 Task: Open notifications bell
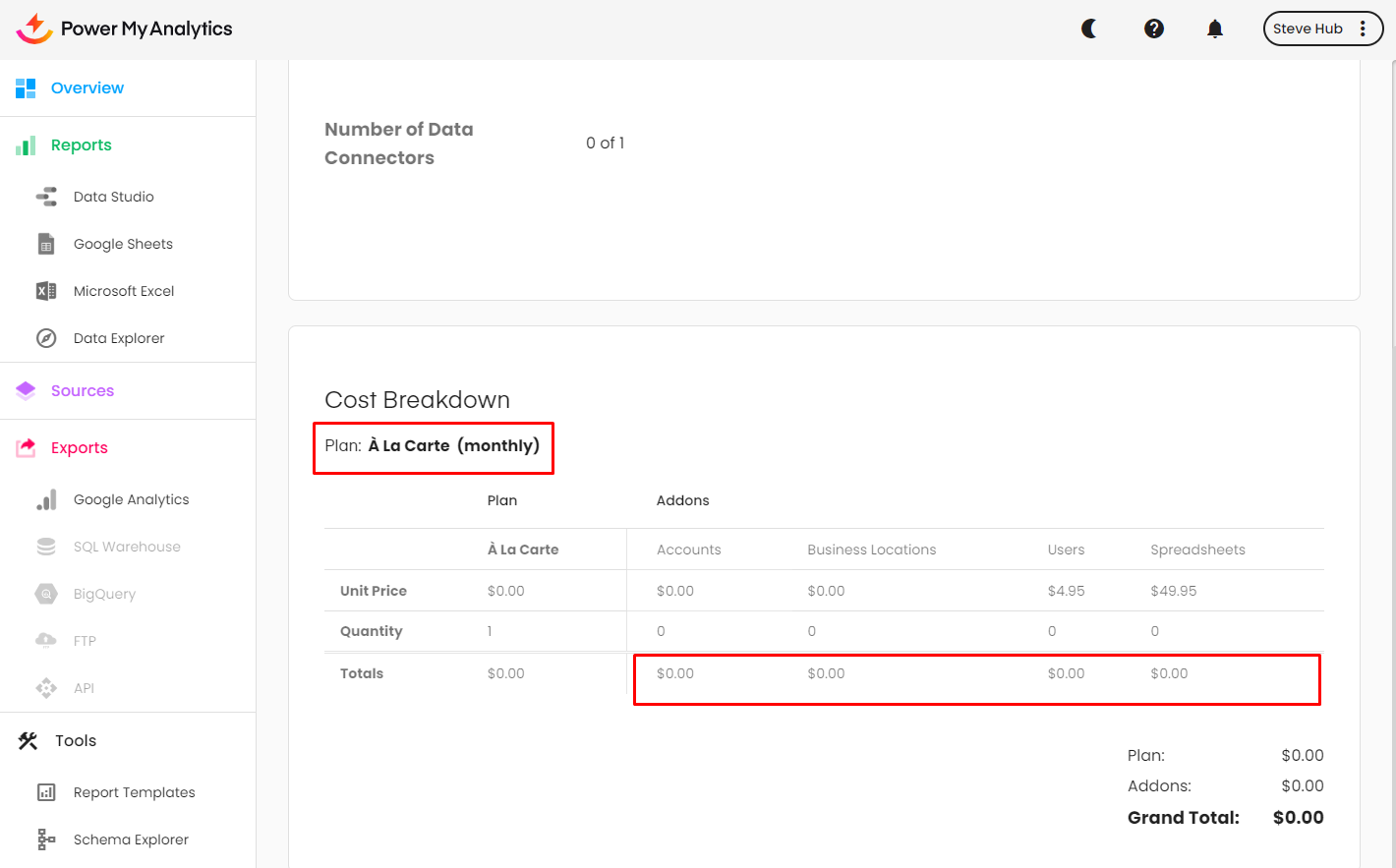coord(1215,29)
